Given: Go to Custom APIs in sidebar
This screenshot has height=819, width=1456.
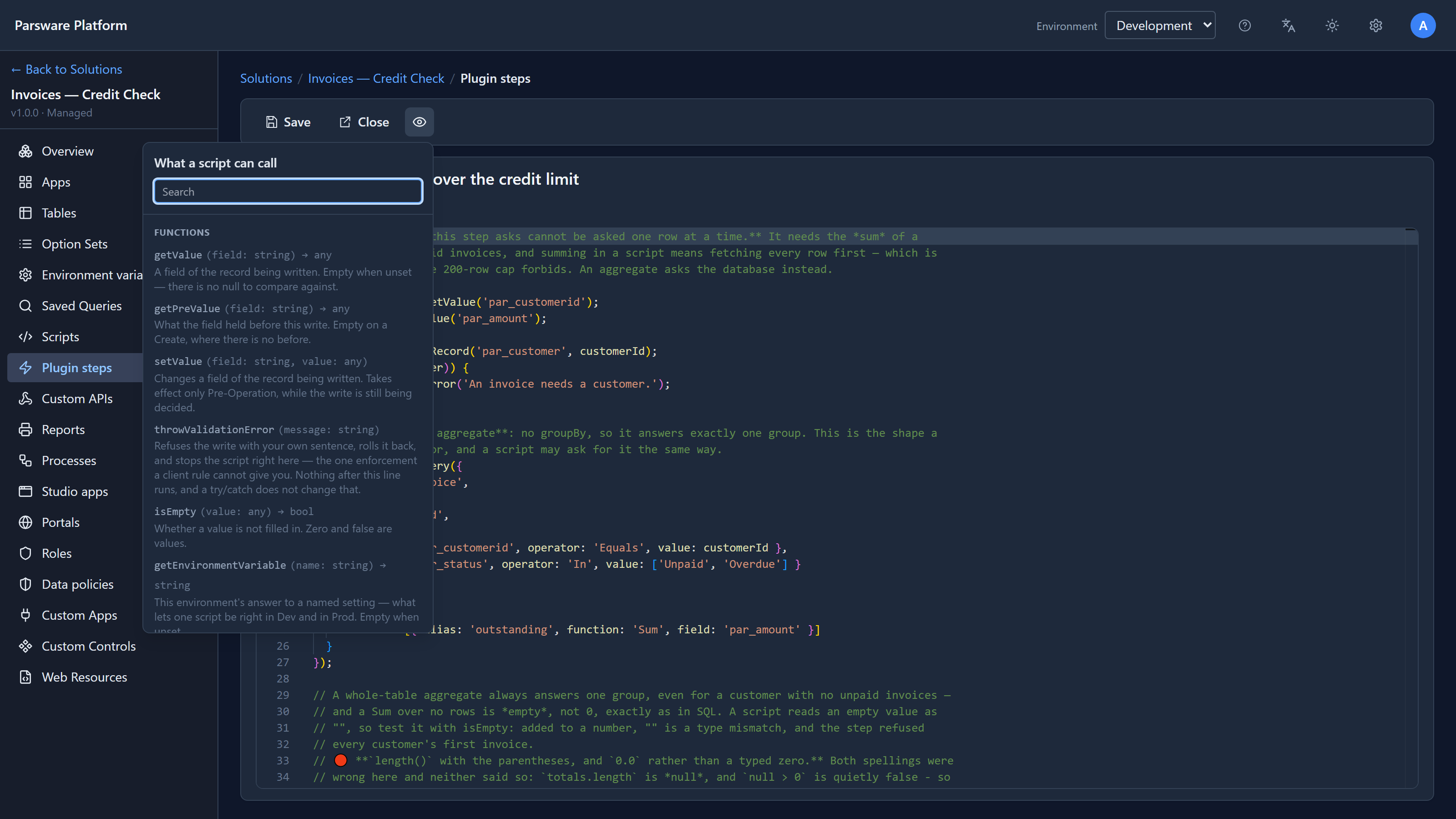Looking at the screenshot, I should click(x=77, y=399).
